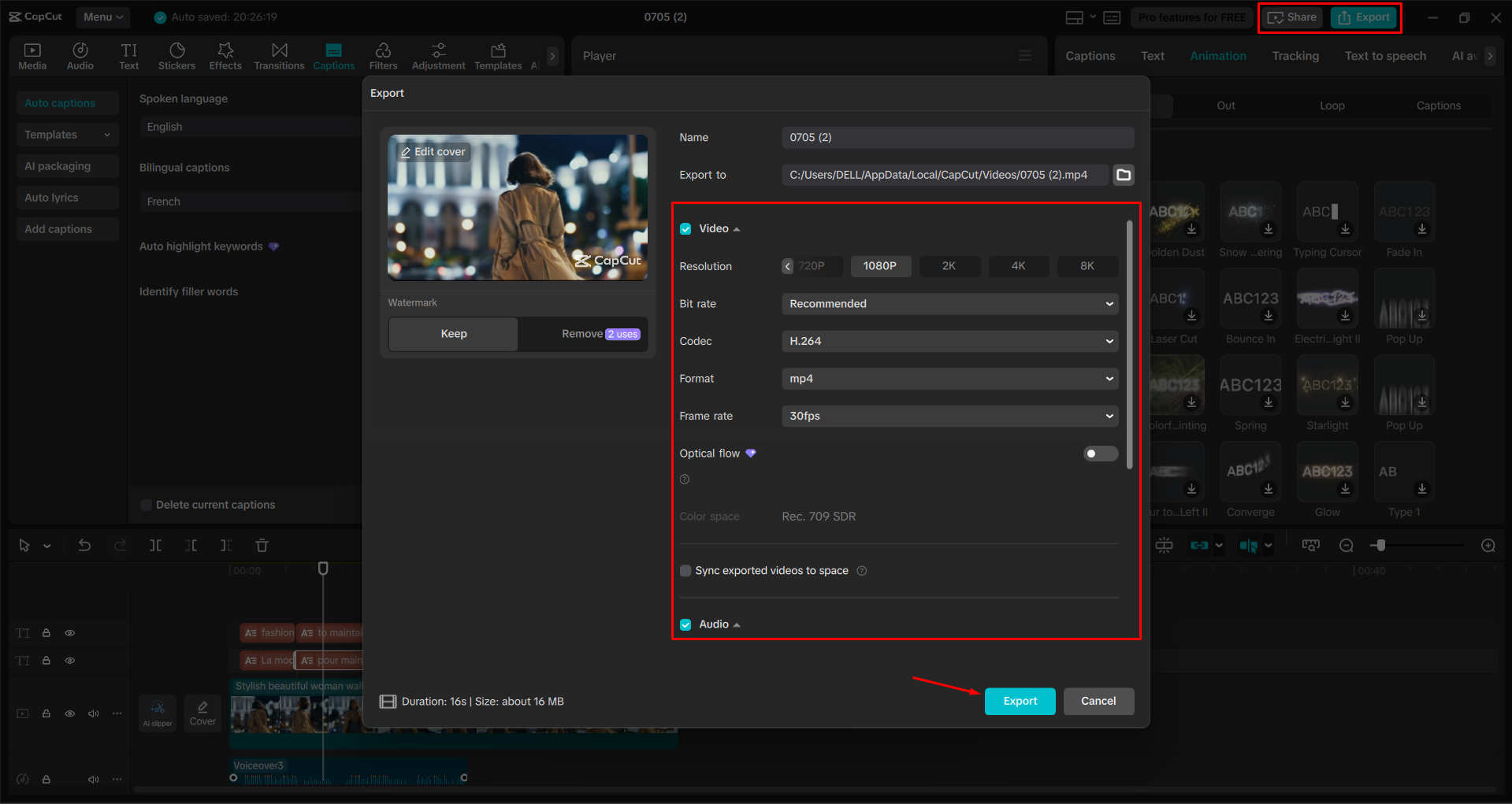Open the Stickers panel

pos(176,55)
